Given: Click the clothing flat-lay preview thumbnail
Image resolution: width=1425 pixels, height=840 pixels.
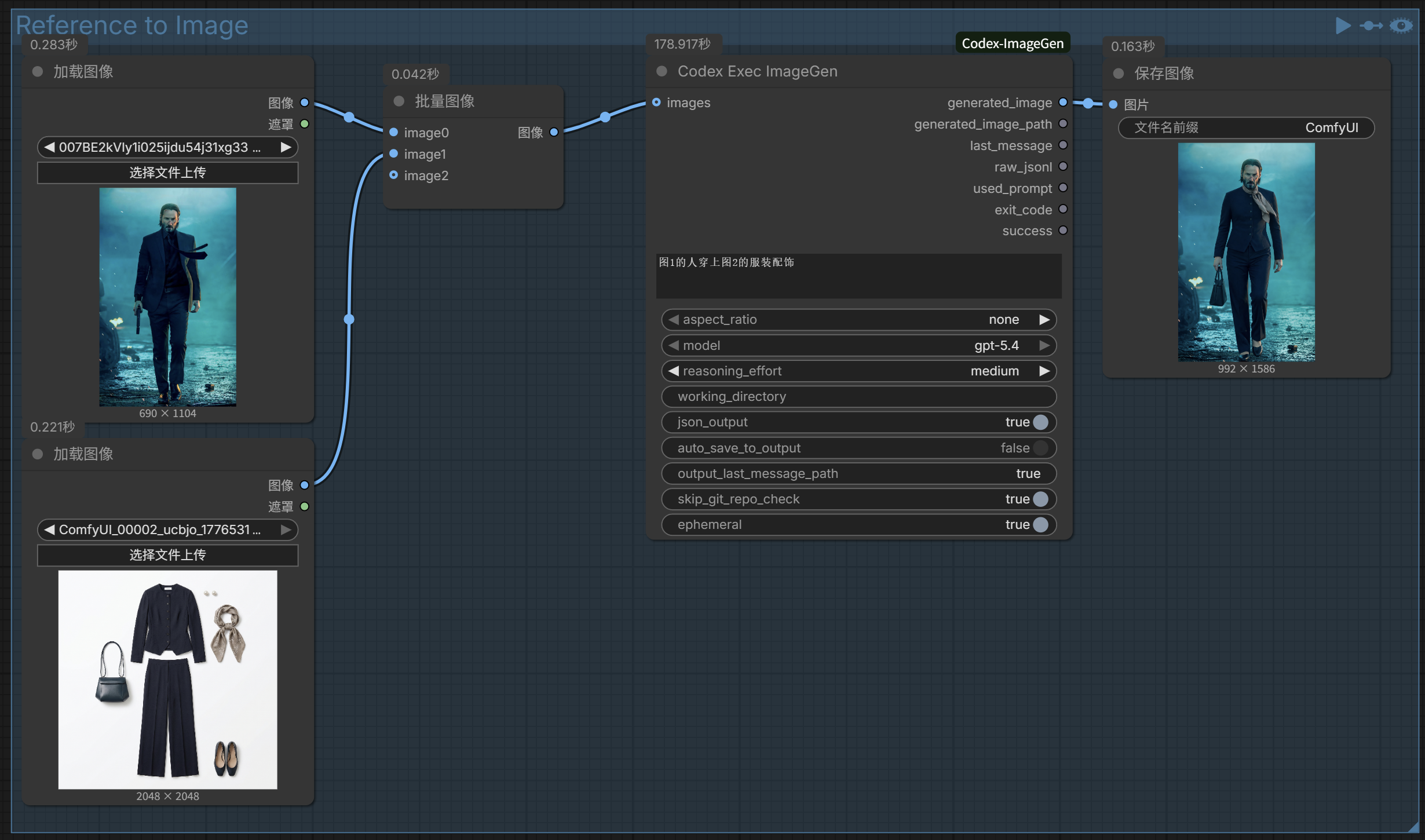Looking at the screenshot, I should [168, 680].
